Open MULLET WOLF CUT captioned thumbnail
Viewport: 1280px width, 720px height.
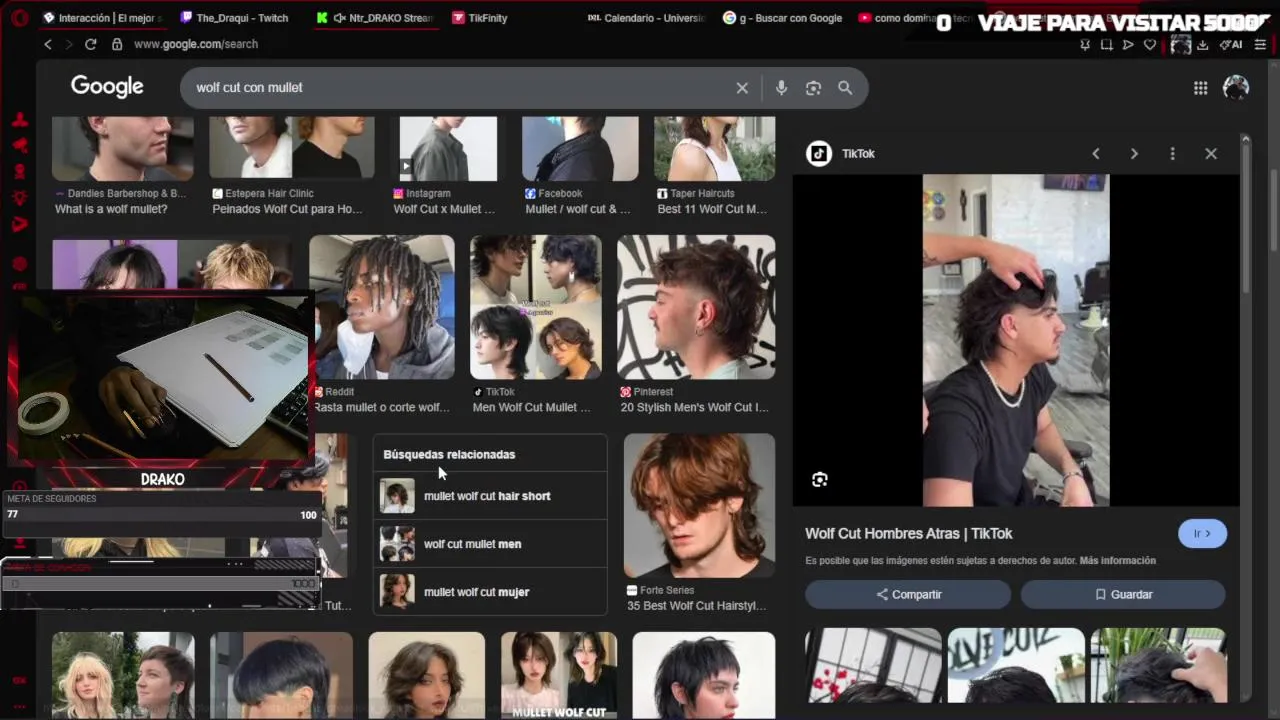pos(559,675)
